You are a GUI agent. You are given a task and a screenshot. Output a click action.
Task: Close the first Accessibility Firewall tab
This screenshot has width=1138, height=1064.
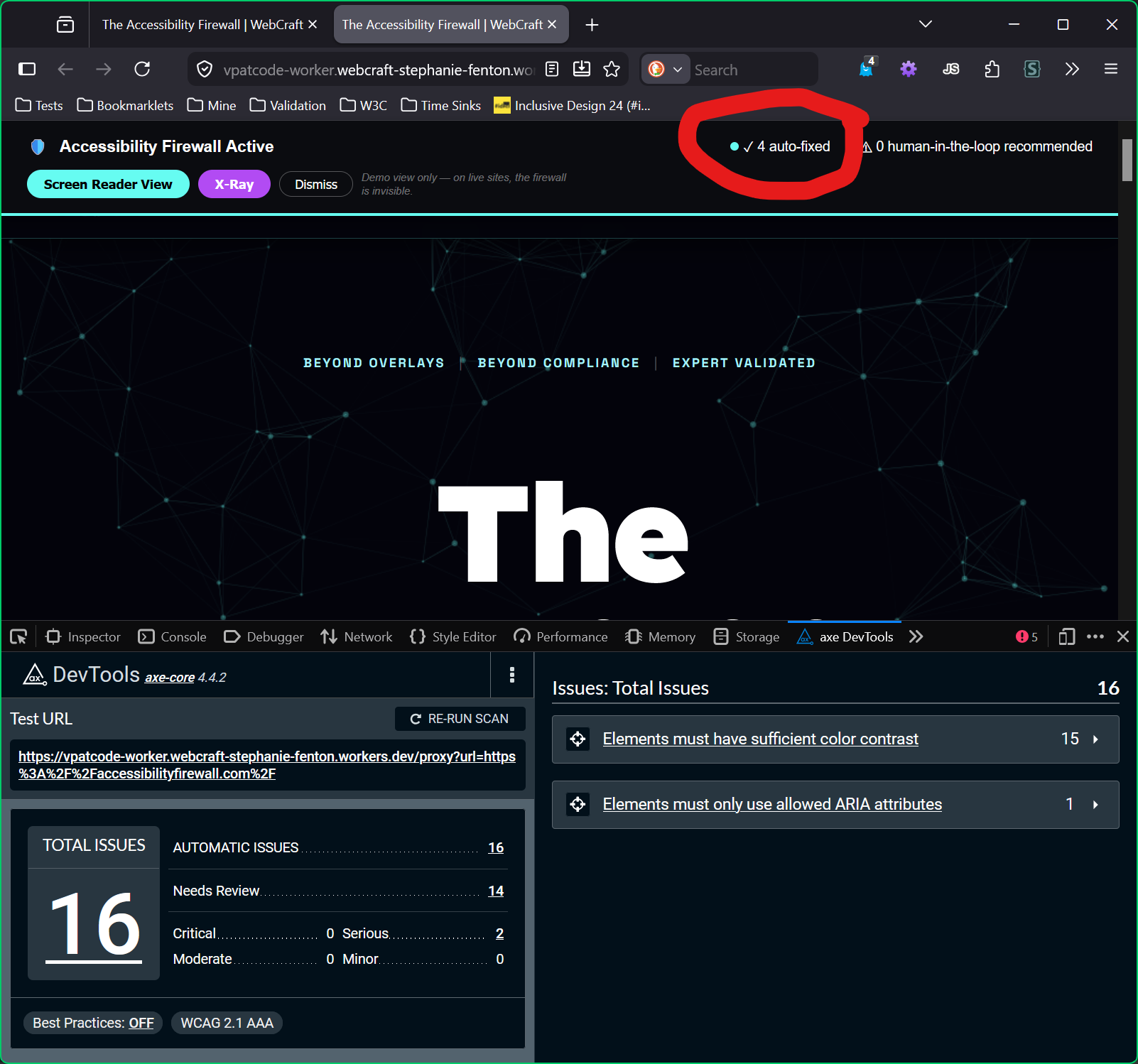(x=312, y=24)
